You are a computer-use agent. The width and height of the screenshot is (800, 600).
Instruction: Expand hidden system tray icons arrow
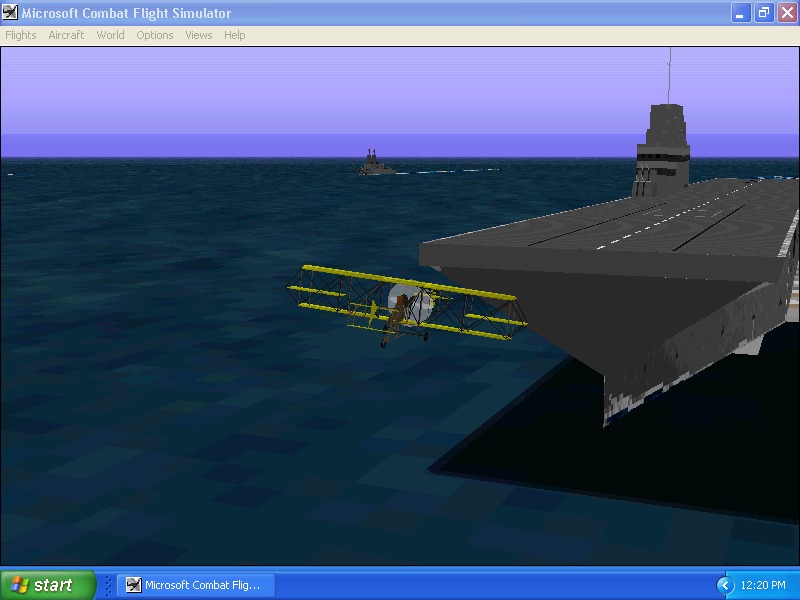click(725, 585)
